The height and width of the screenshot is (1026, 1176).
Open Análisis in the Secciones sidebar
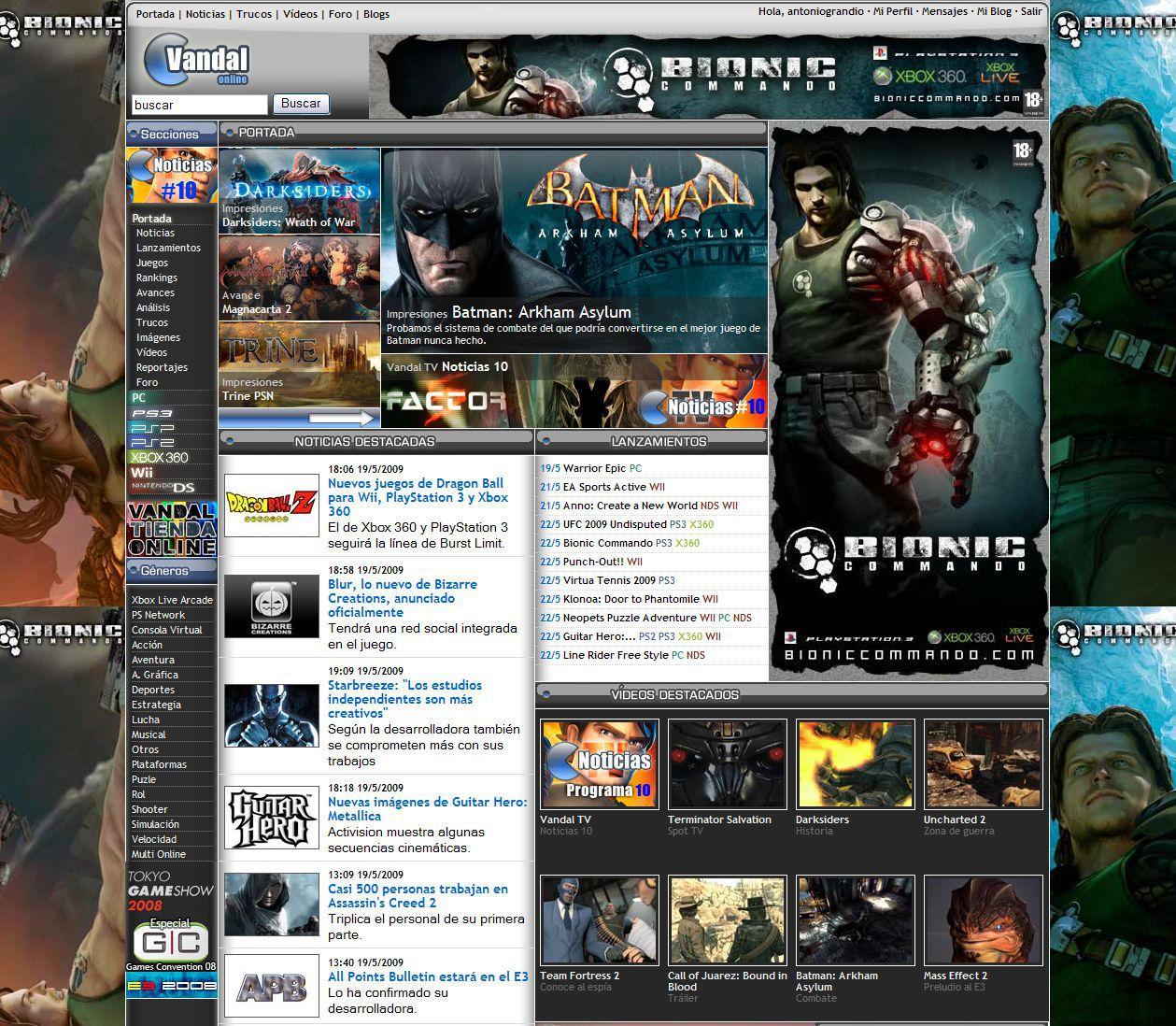click(153, 307)
